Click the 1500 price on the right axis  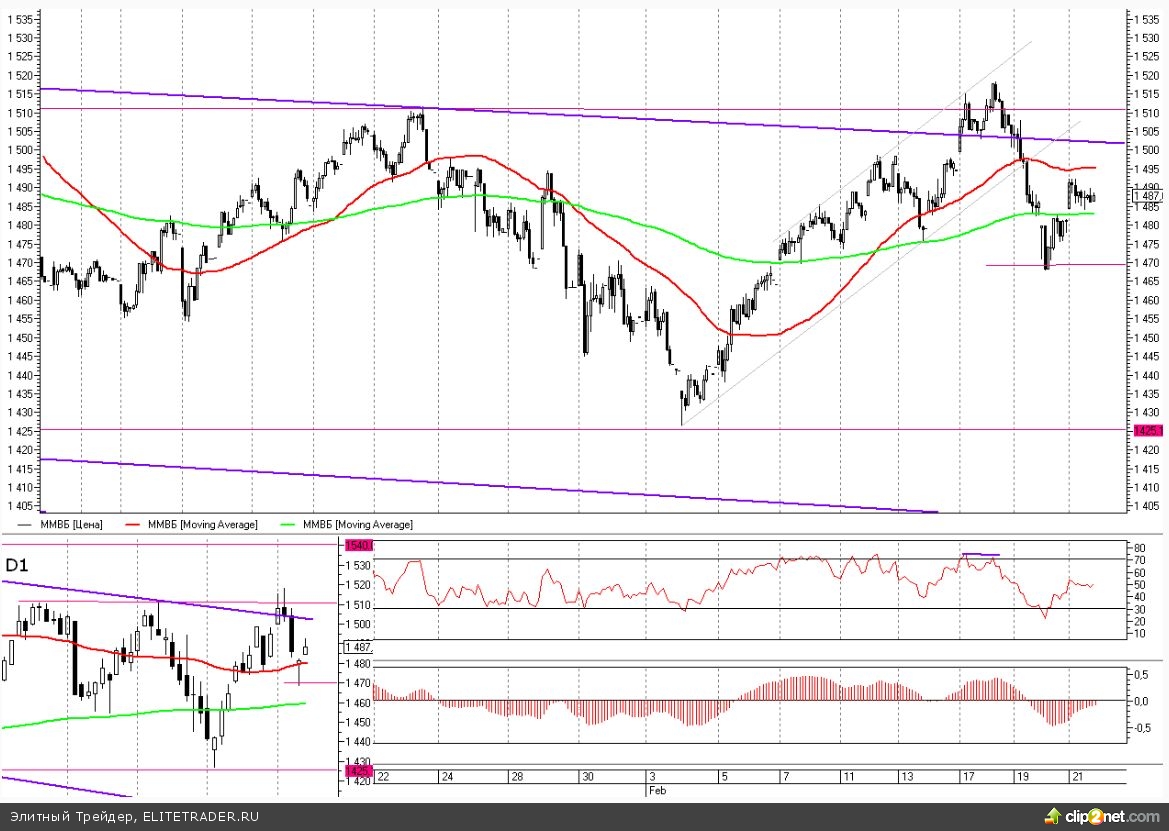pos(1147,150)
